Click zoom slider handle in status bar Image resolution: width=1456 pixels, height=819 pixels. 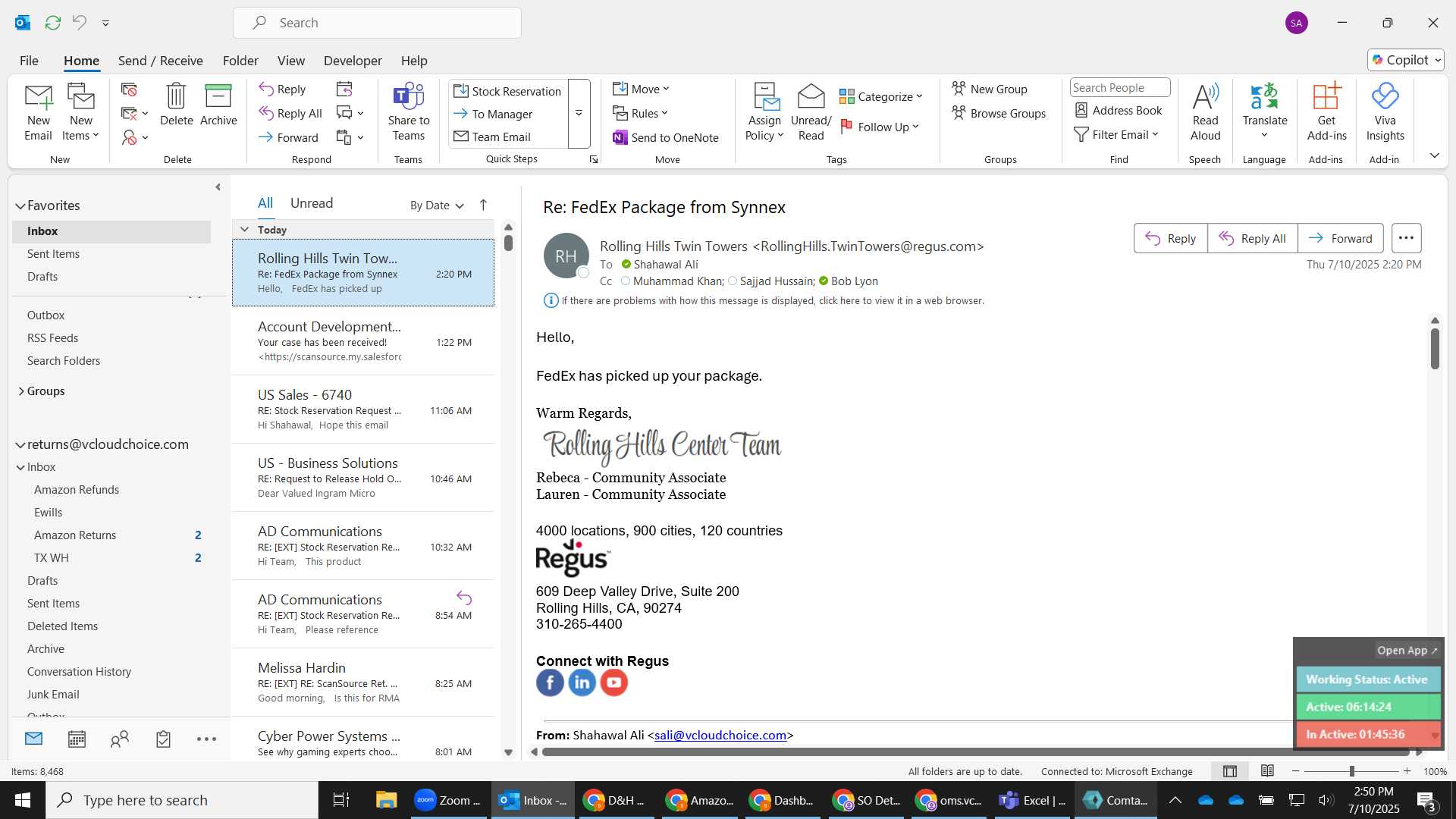coord(1351,771)
